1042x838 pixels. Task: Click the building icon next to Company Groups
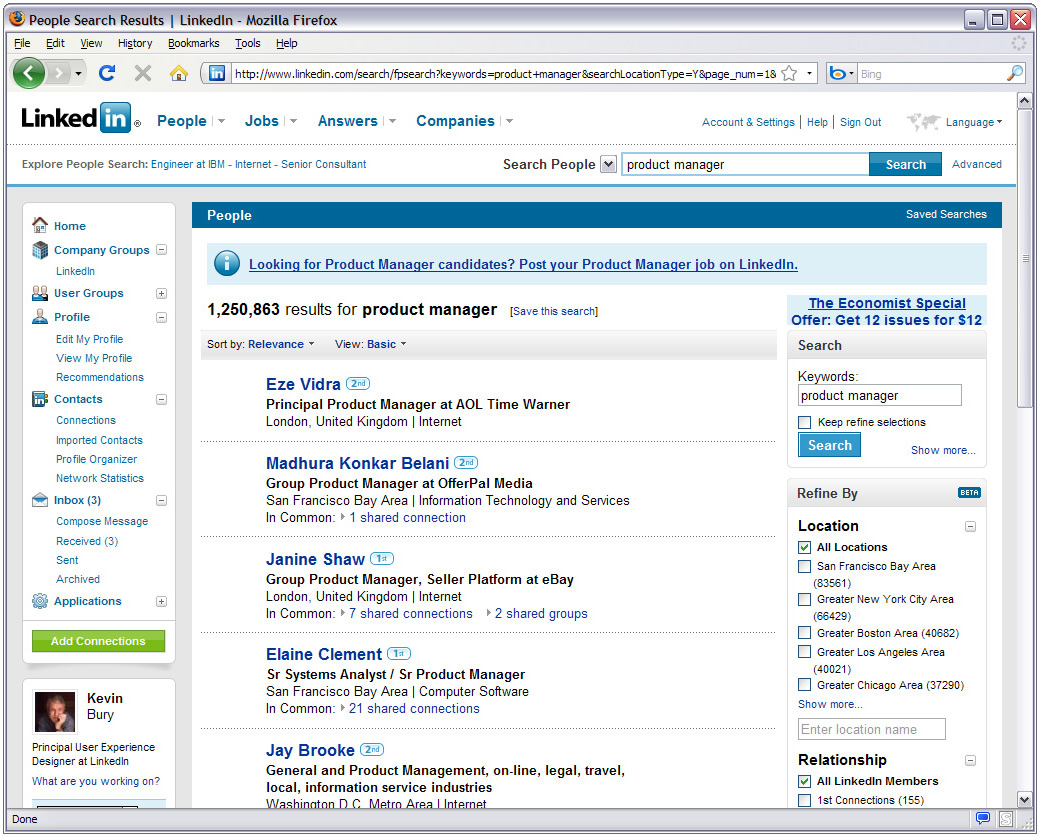40,250
